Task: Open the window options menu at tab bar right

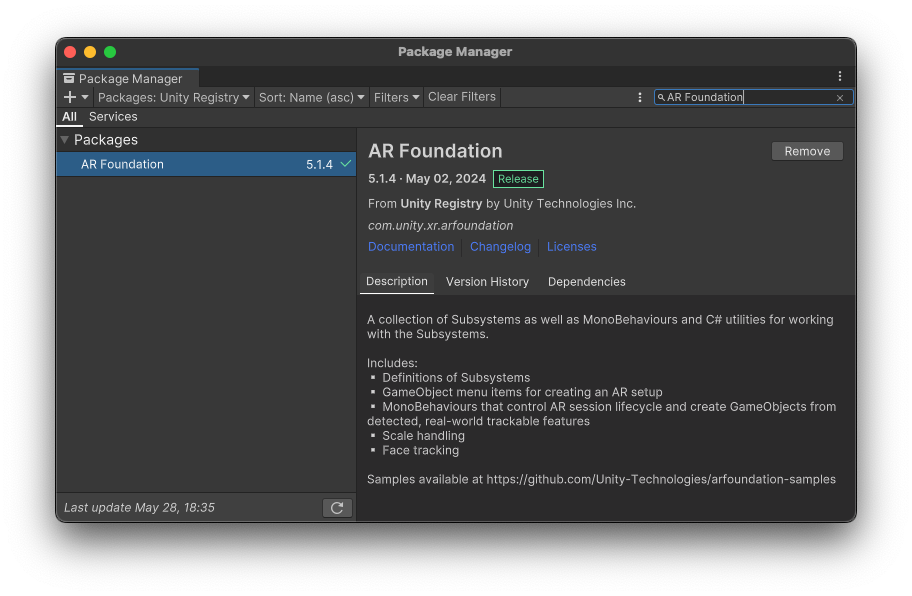Action: 839,76
